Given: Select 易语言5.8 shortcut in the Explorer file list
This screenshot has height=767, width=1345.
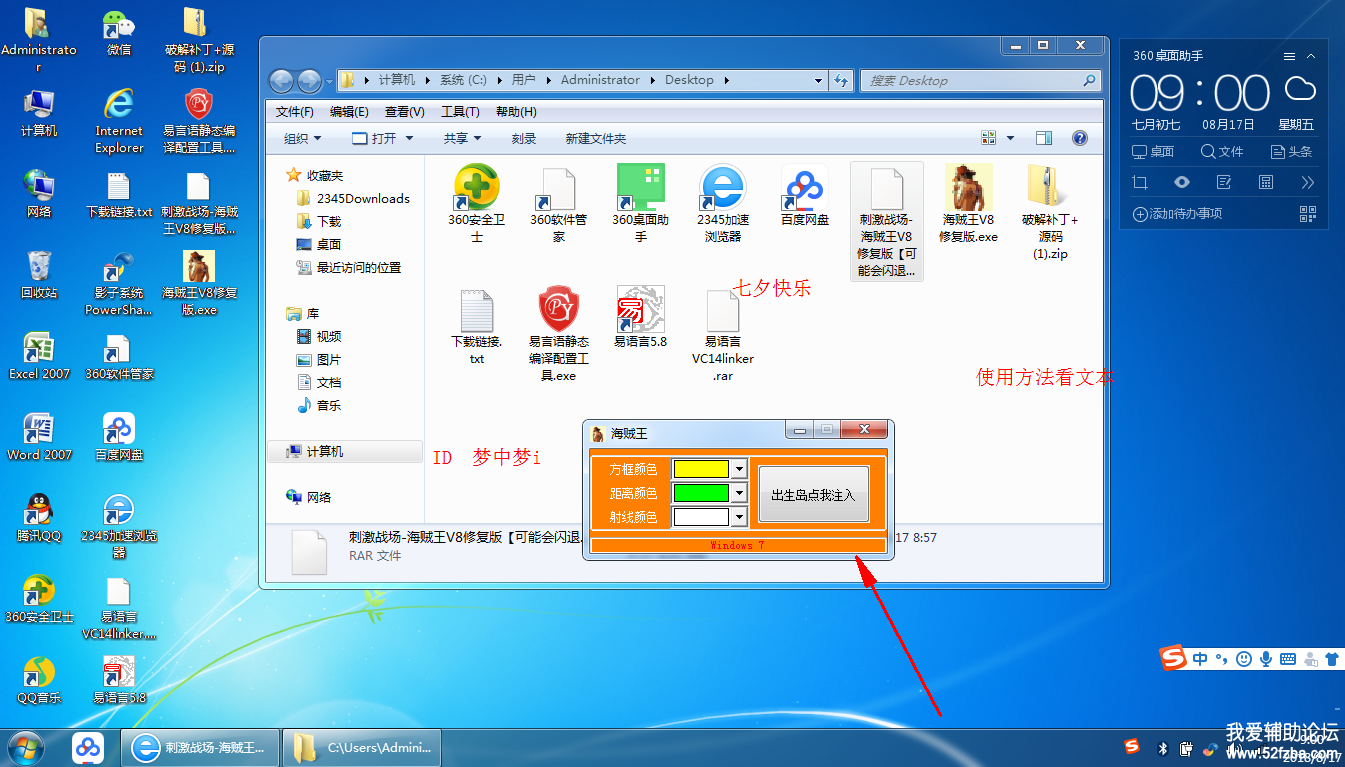Looking at the screenshot, I should coord(641,317).
